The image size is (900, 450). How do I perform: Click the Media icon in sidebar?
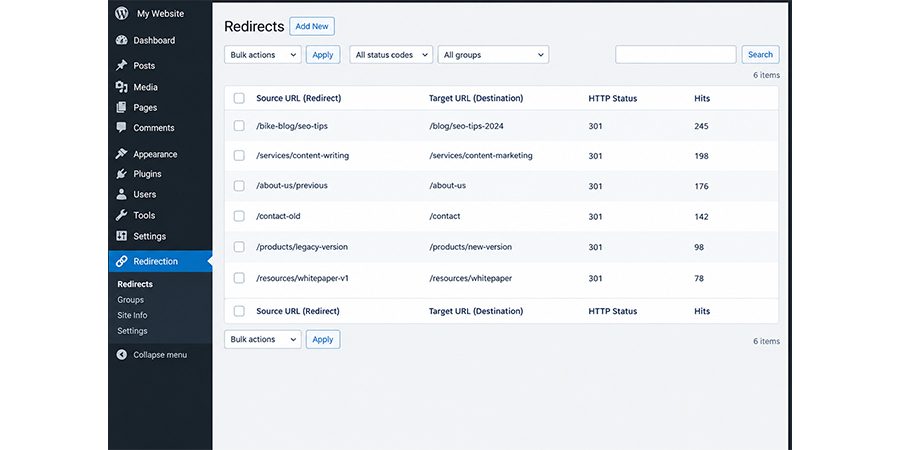(121, 87)
